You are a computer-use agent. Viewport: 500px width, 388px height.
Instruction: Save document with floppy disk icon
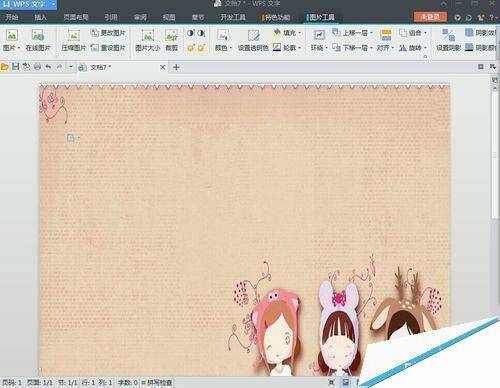tap(15, 67)
